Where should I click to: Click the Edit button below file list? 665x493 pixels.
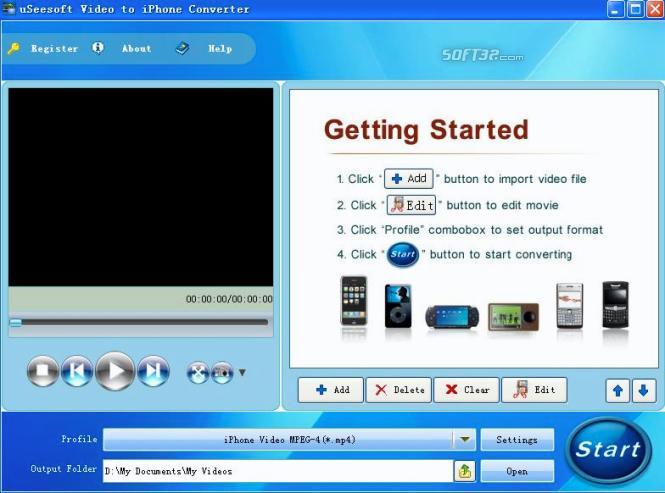click(x=534, y=389)
